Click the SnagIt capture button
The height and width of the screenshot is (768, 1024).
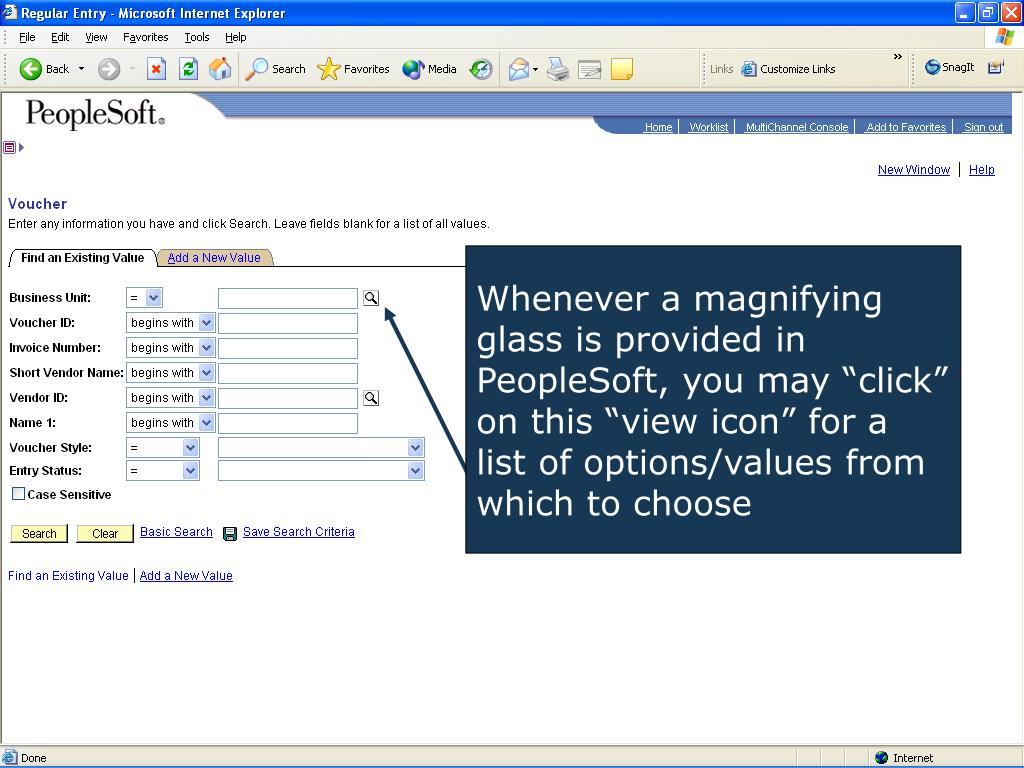pos(949,67)
